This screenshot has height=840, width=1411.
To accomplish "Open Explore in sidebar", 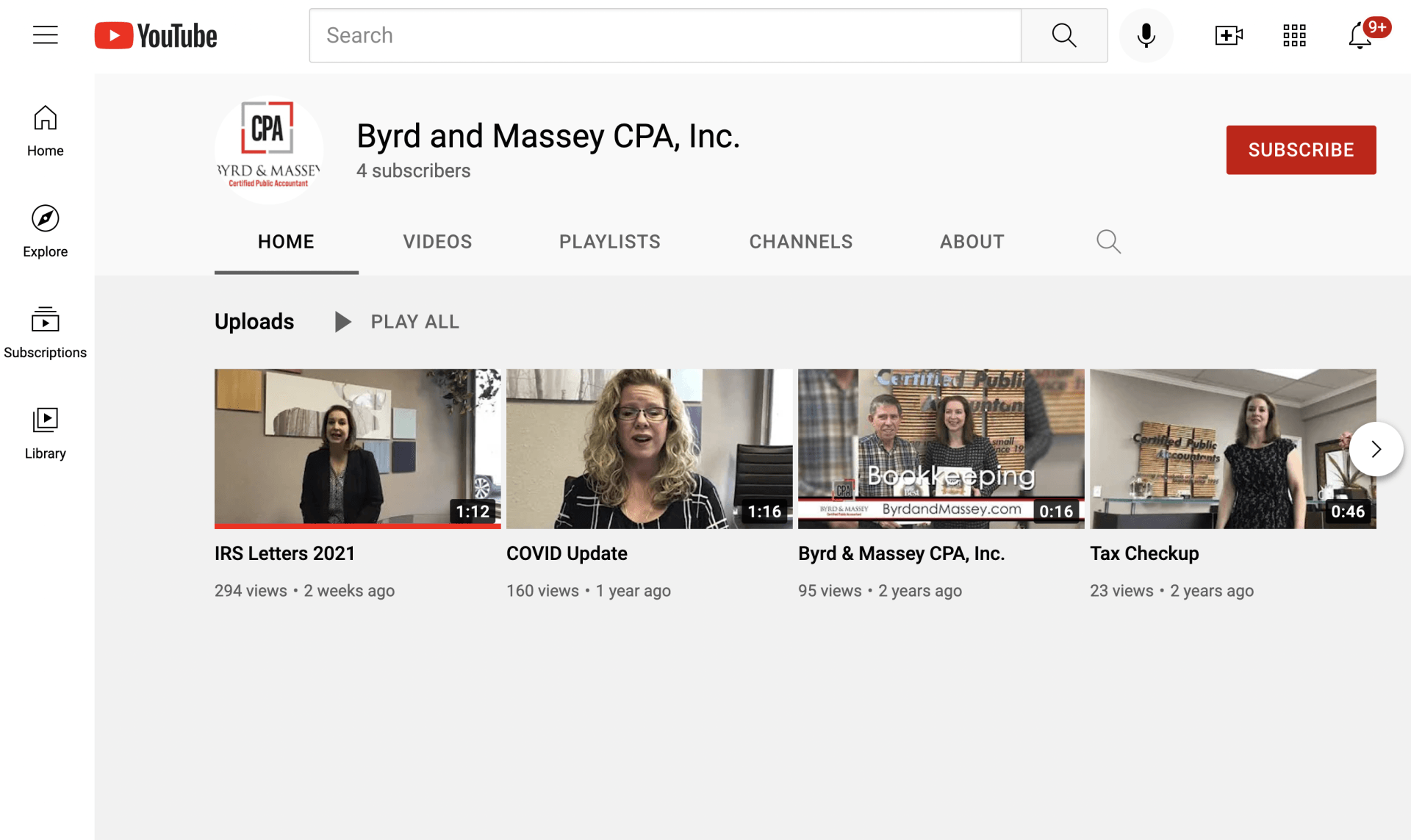I will pos(46,231).
